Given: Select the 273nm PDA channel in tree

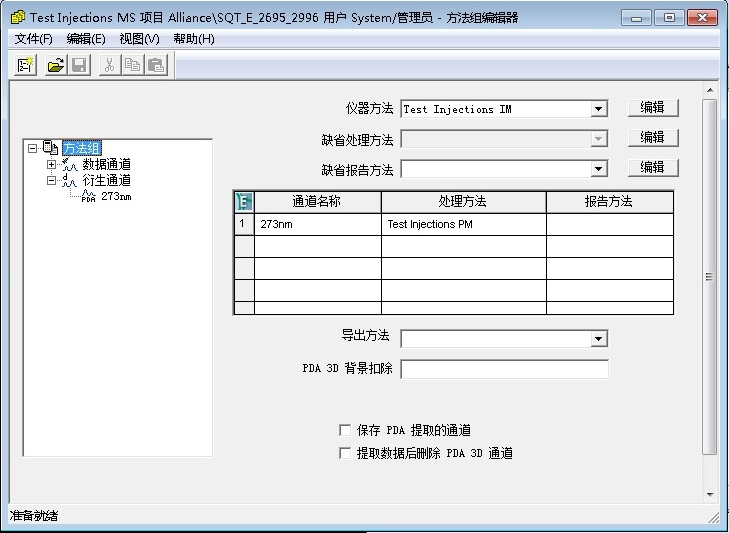Looking at the screenshot, I should [x=115, y=196].
